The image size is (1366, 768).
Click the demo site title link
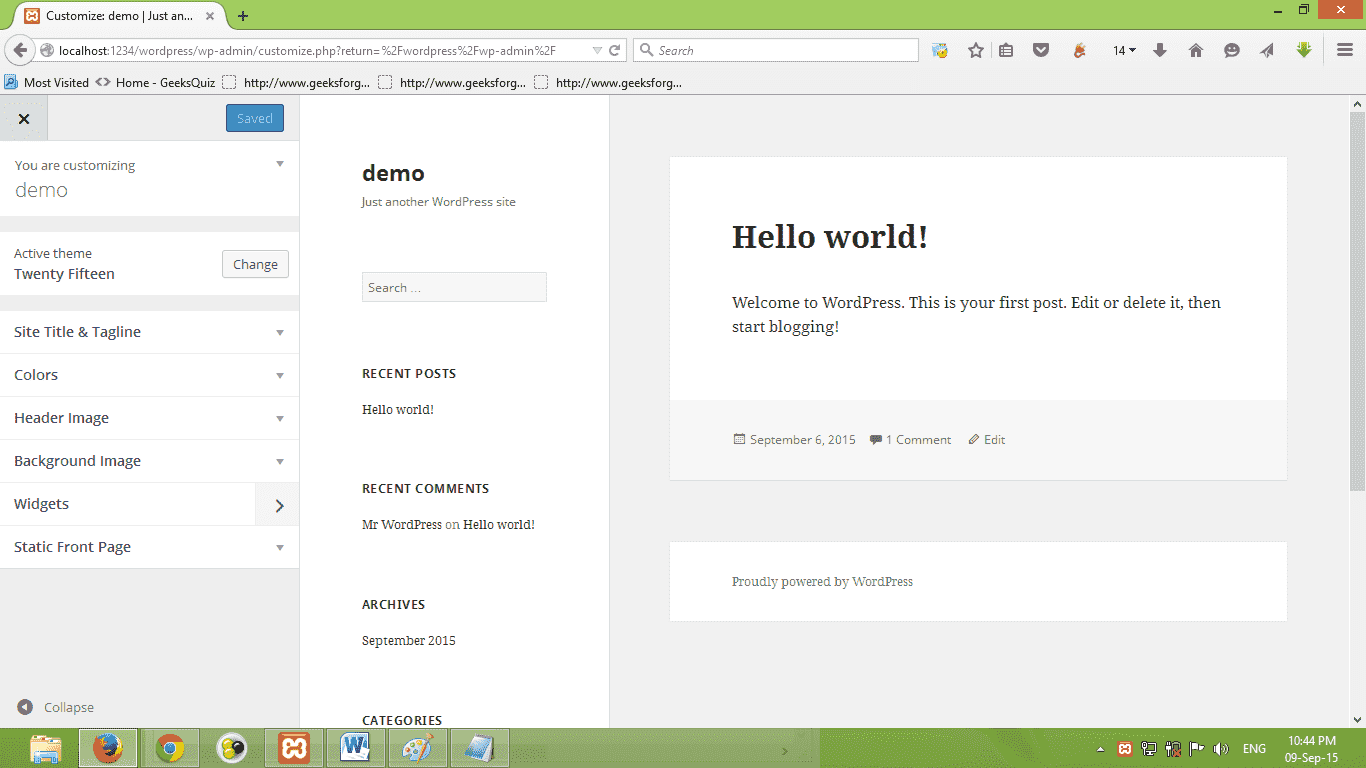pyautogui.click(x=393, y=173)
